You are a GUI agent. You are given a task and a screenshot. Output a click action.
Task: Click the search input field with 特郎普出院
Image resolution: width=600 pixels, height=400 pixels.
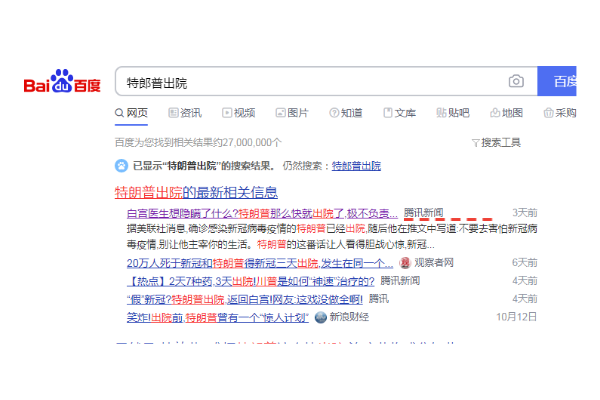click(326, 81)
